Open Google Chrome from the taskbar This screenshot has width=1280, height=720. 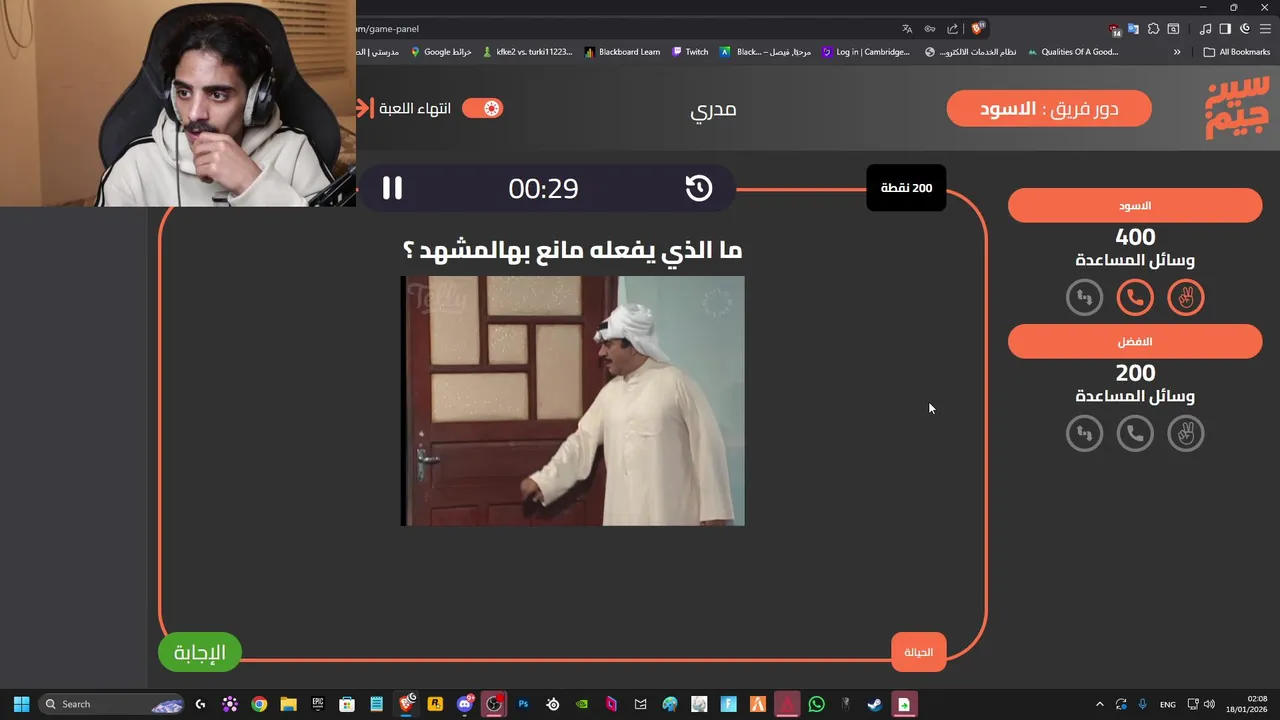pos(259,704)
